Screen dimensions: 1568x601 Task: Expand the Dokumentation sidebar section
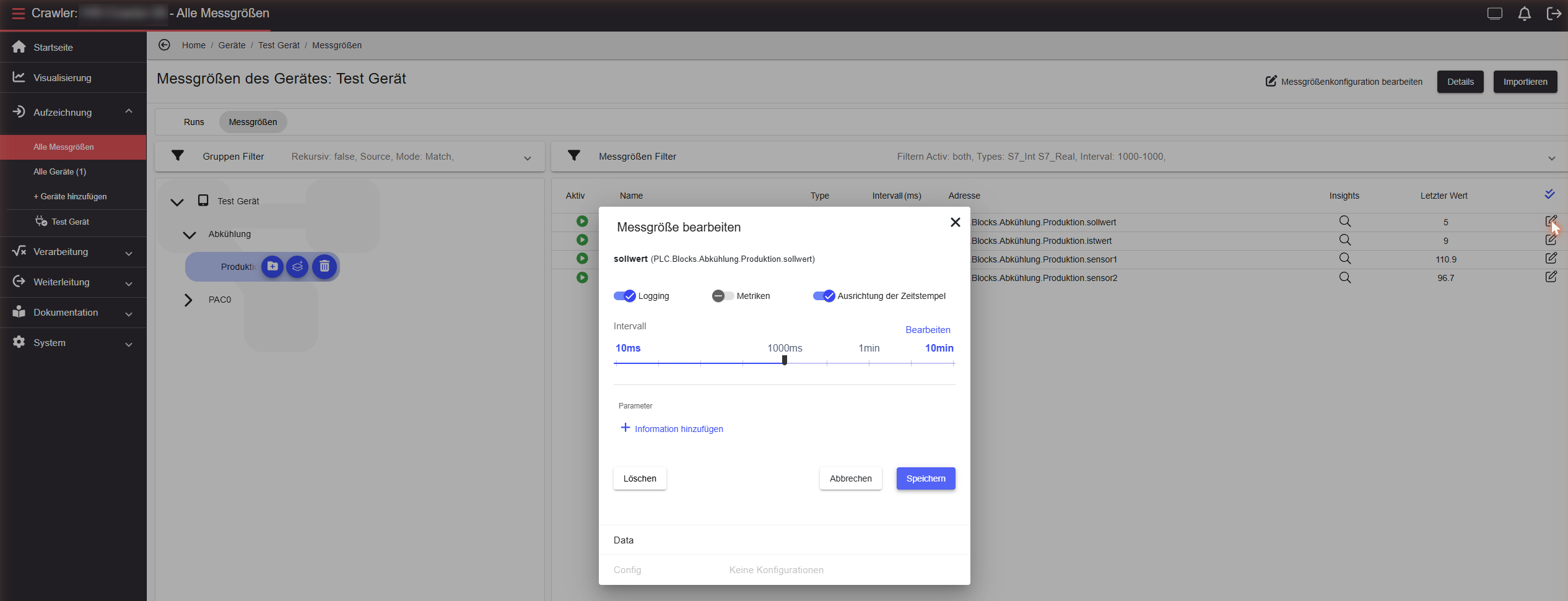(x=129, y=314)
